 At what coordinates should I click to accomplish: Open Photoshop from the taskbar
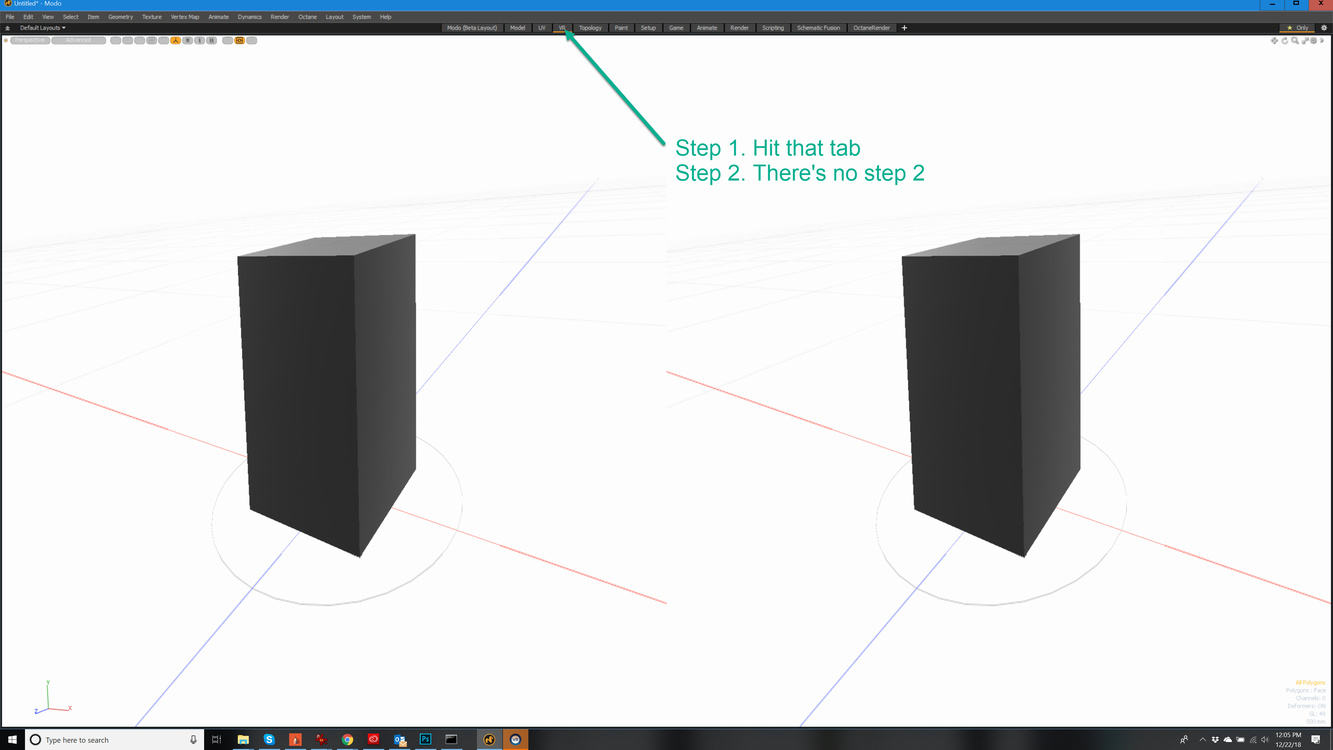(425, 740)
